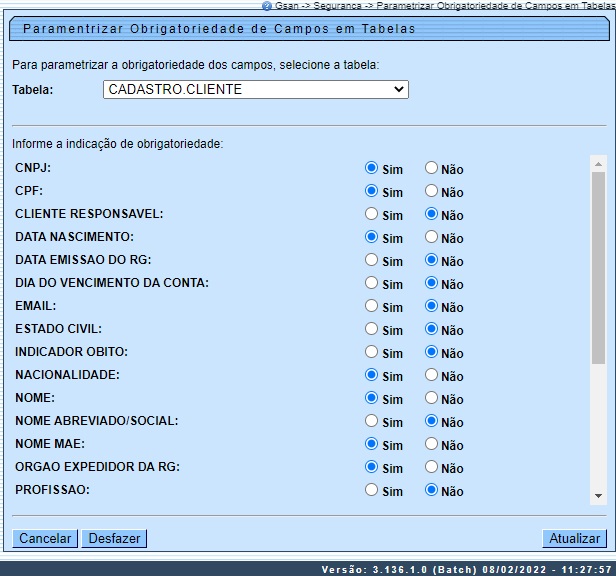Open the Tabela dropdown CADASTRO.CLIENTE
The image size is (616, 576).
coord(256,90)
